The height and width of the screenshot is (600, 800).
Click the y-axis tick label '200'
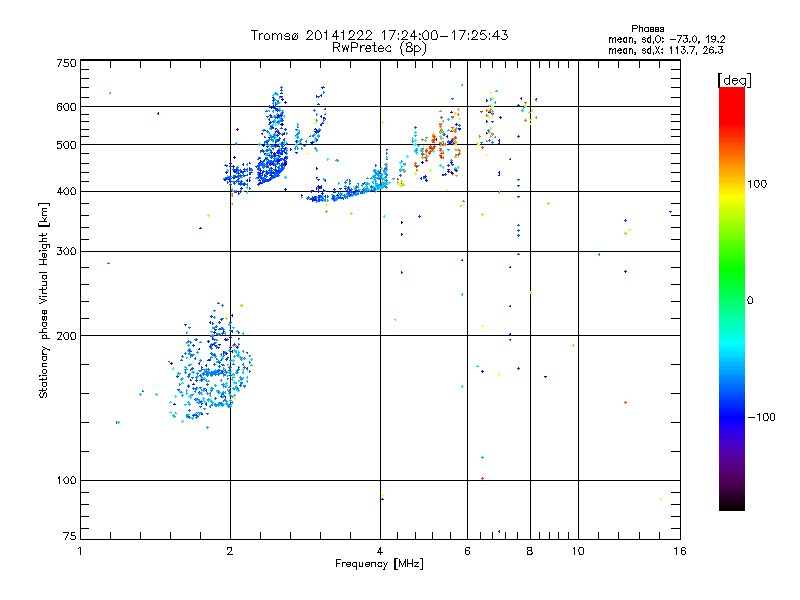coord(66,336)
